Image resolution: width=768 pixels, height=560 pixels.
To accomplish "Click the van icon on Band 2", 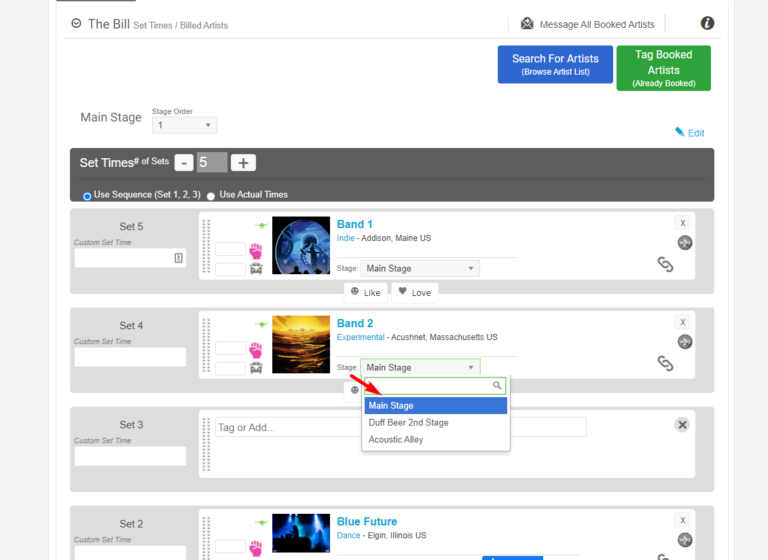I will [x=256, y=368].
